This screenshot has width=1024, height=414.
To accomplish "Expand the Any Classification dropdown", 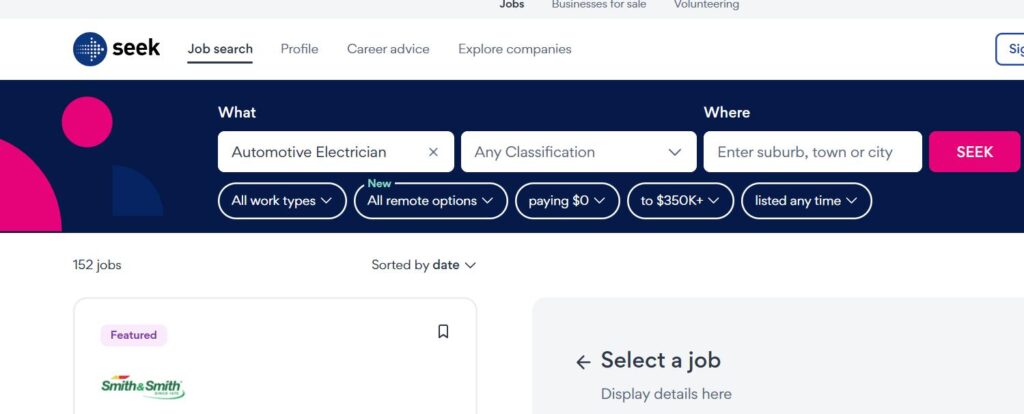I will (578, 152).
